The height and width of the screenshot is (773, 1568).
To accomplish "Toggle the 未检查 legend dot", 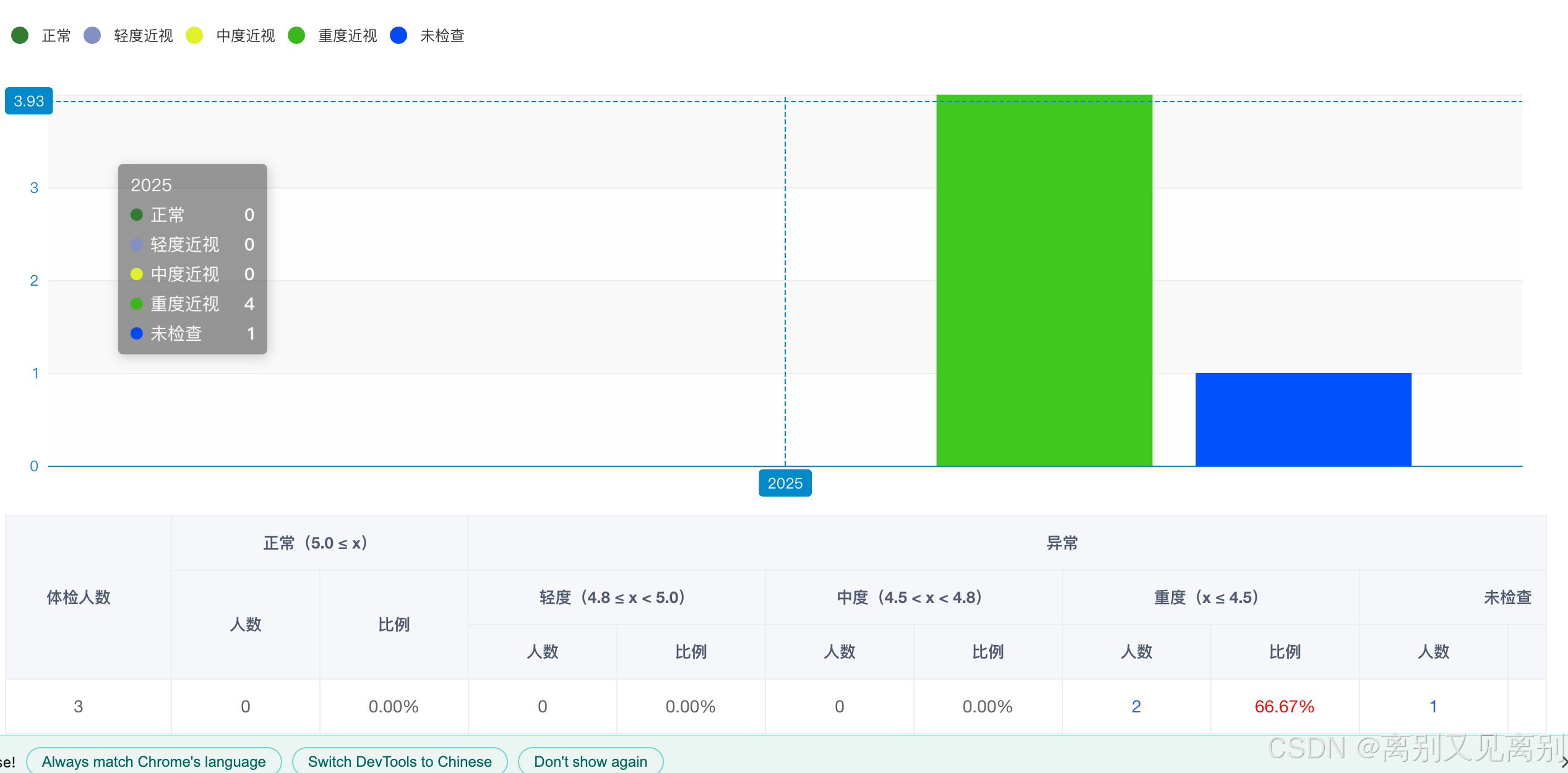I will click(398, 35).
